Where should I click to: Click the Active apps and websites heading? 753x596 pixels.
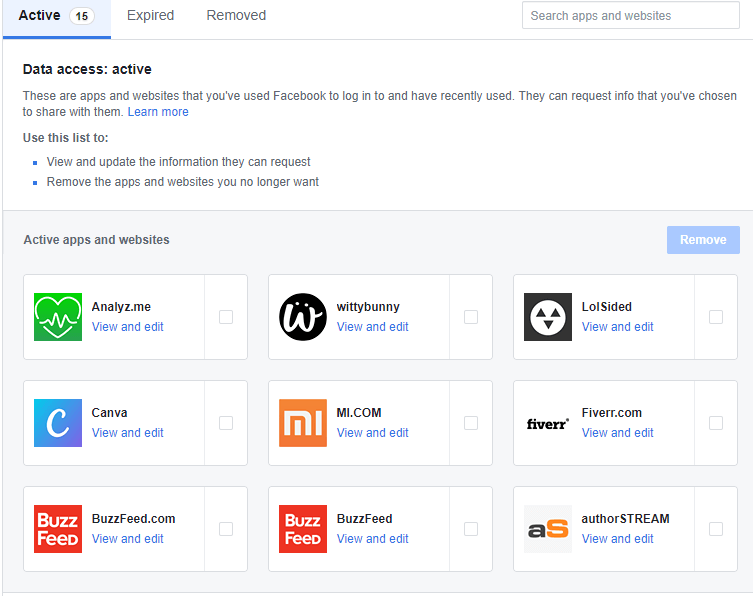point(97,240)
